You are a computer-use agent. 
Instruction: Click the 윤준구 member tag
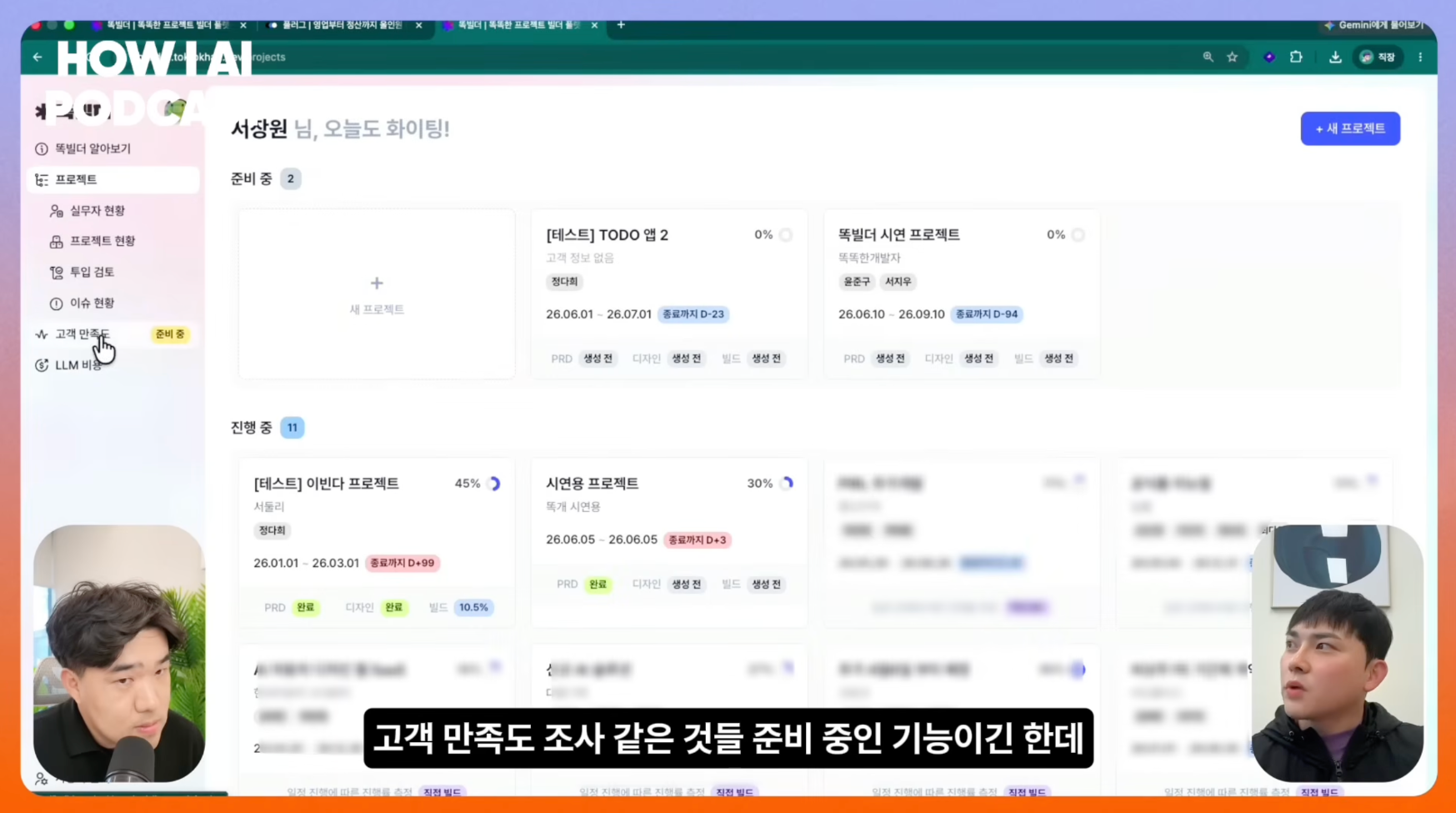(857, 282)
